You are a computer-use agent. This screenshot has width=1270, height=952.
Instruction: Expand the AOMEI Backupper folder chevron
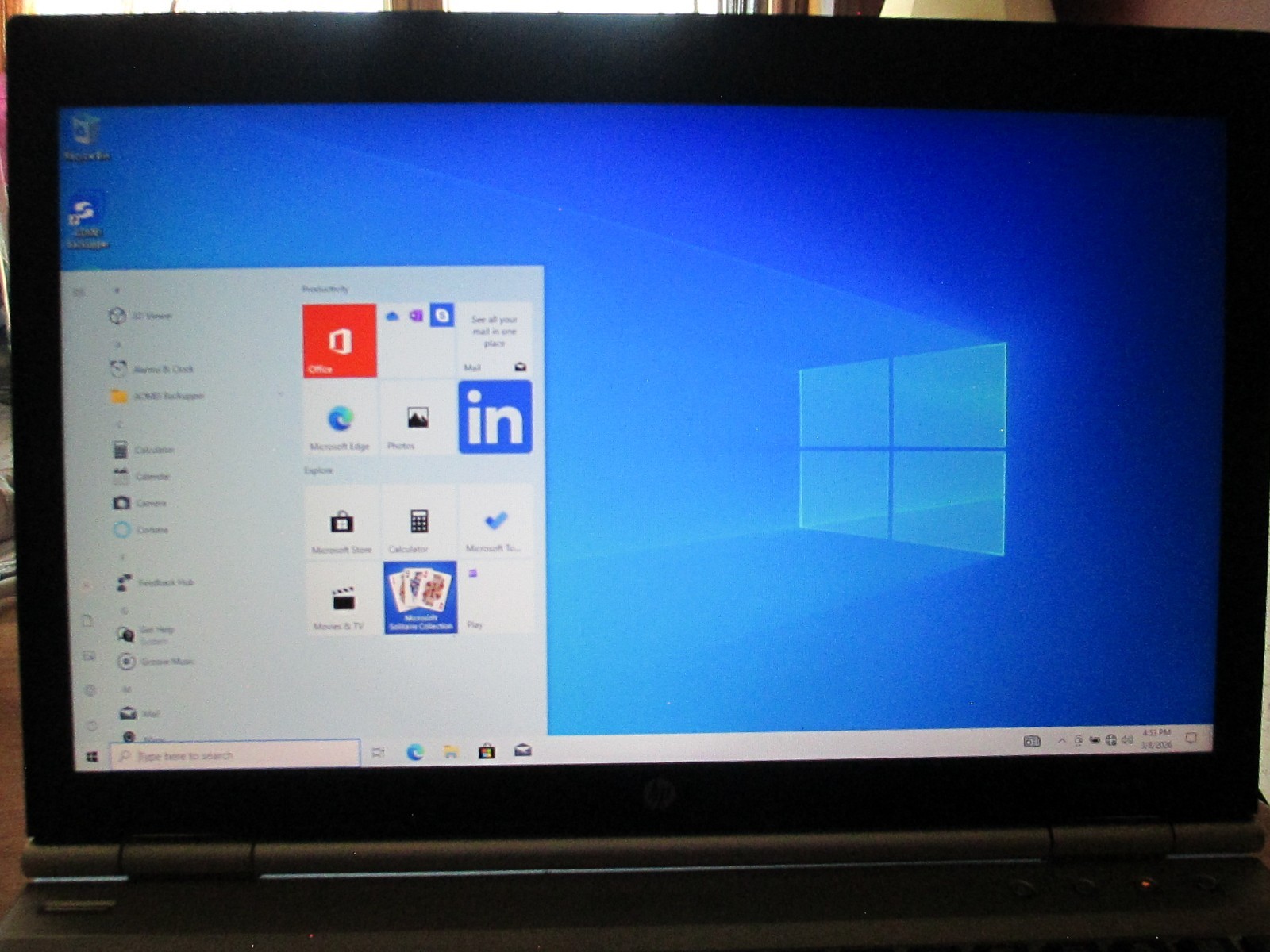click(x=280, y=395)
